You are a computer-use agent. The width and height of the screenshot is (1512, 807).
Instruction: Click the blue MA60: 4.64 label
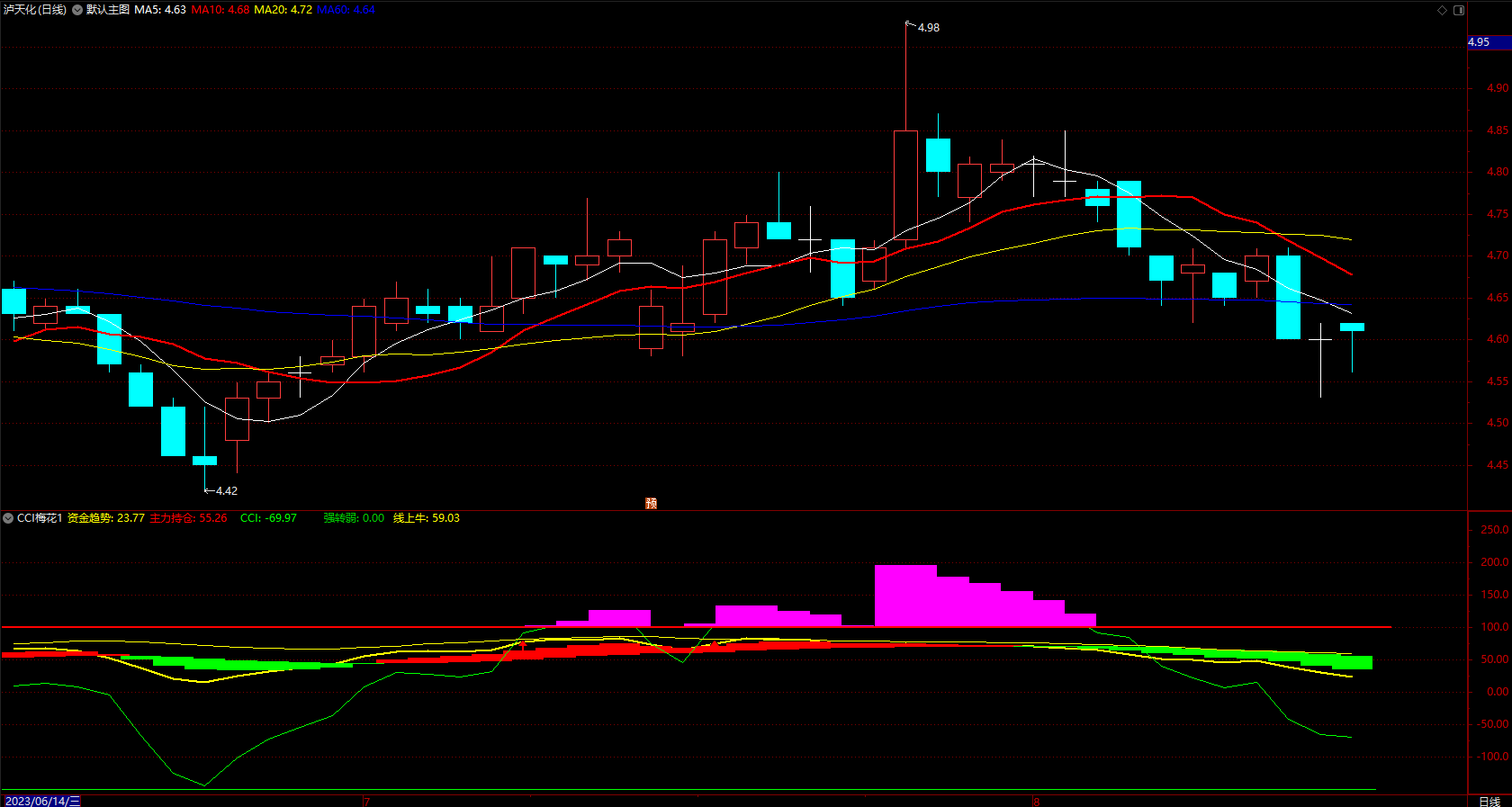pos(346,10)
